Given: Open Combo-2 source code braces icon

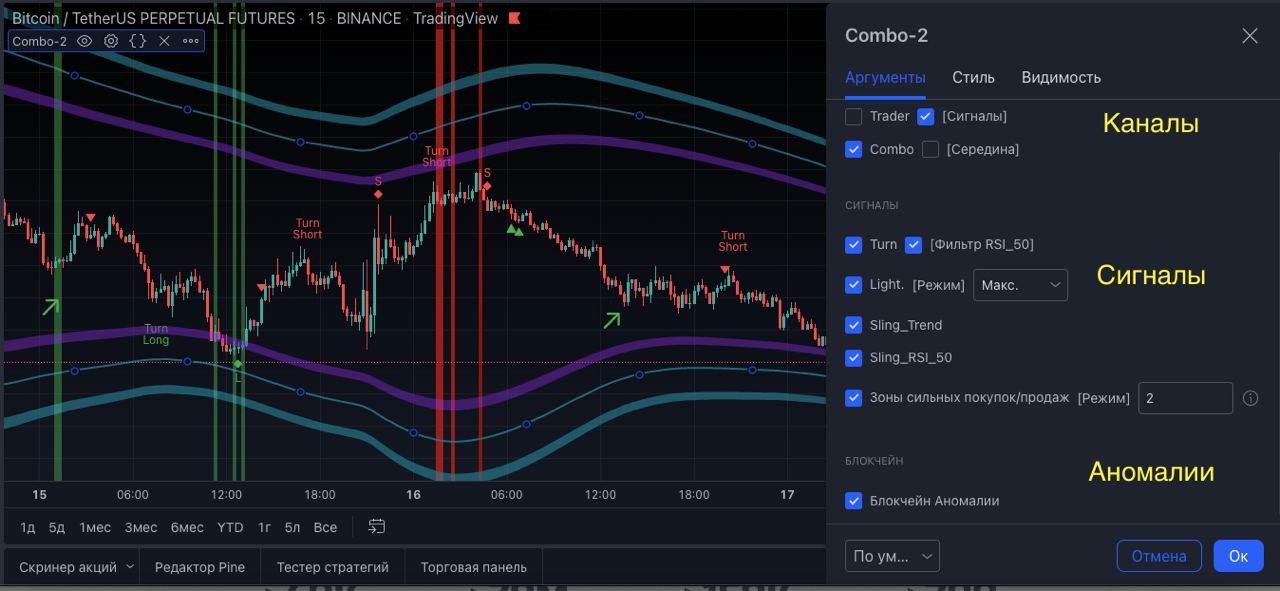Looking at the screenshot, I should [x=138, y=41].
